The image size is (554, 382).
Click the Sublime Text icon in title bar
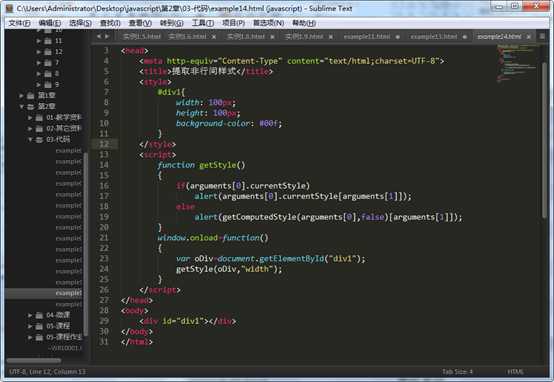9,8
